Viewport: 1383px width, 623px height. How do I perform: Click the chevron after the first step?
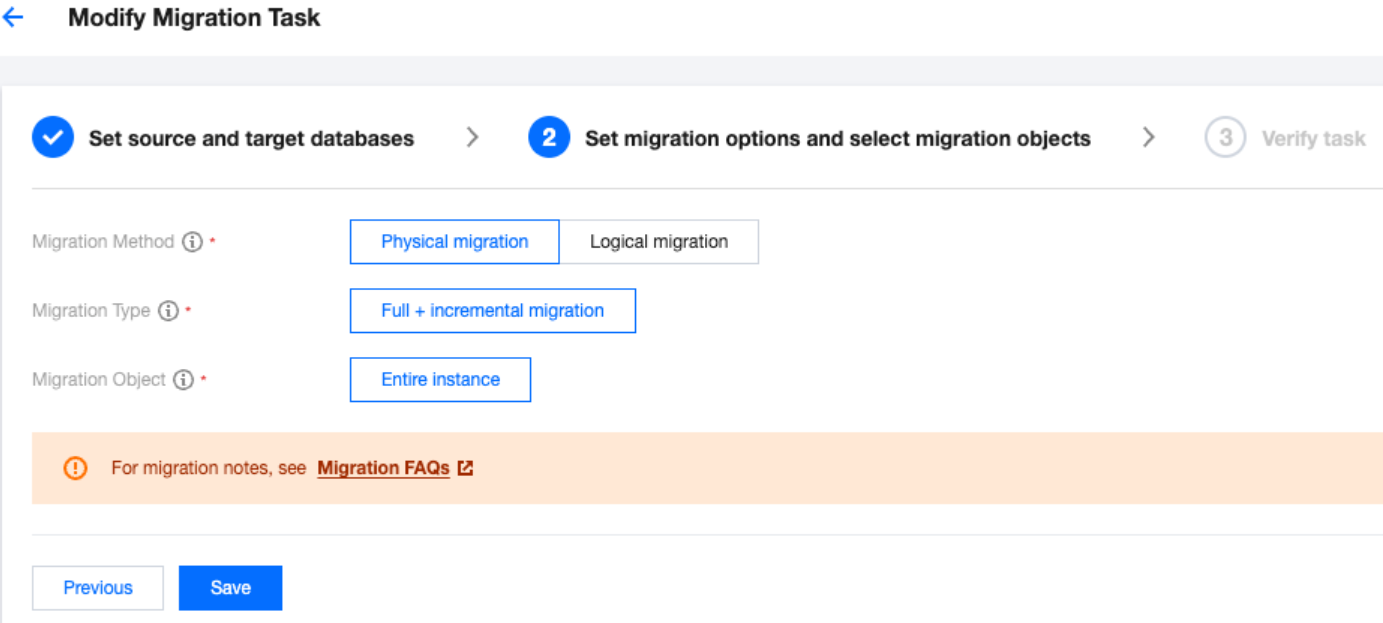click(x=473, y=138)
